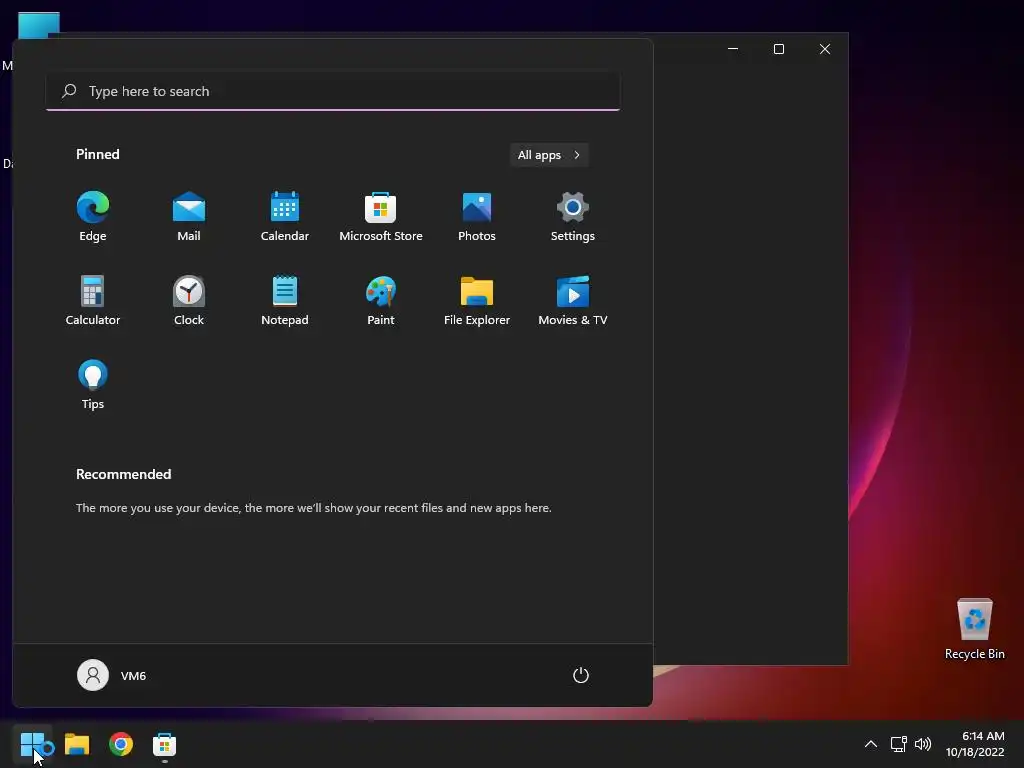Click the volume speaker icon
Image resolution: width=1024 pixels, height=768 pixels.
[923, 744]
